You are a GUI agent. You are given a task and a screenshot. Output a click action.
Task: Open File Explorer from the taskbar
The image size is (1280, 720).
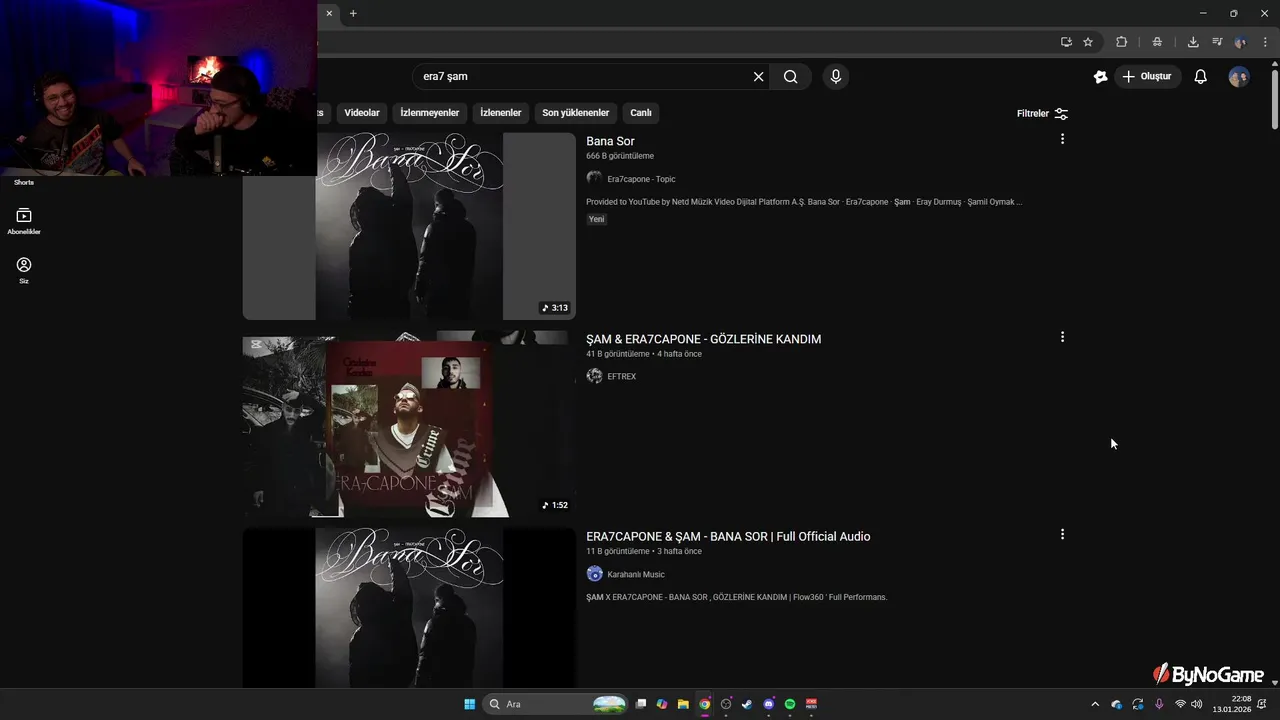(683, 704)
